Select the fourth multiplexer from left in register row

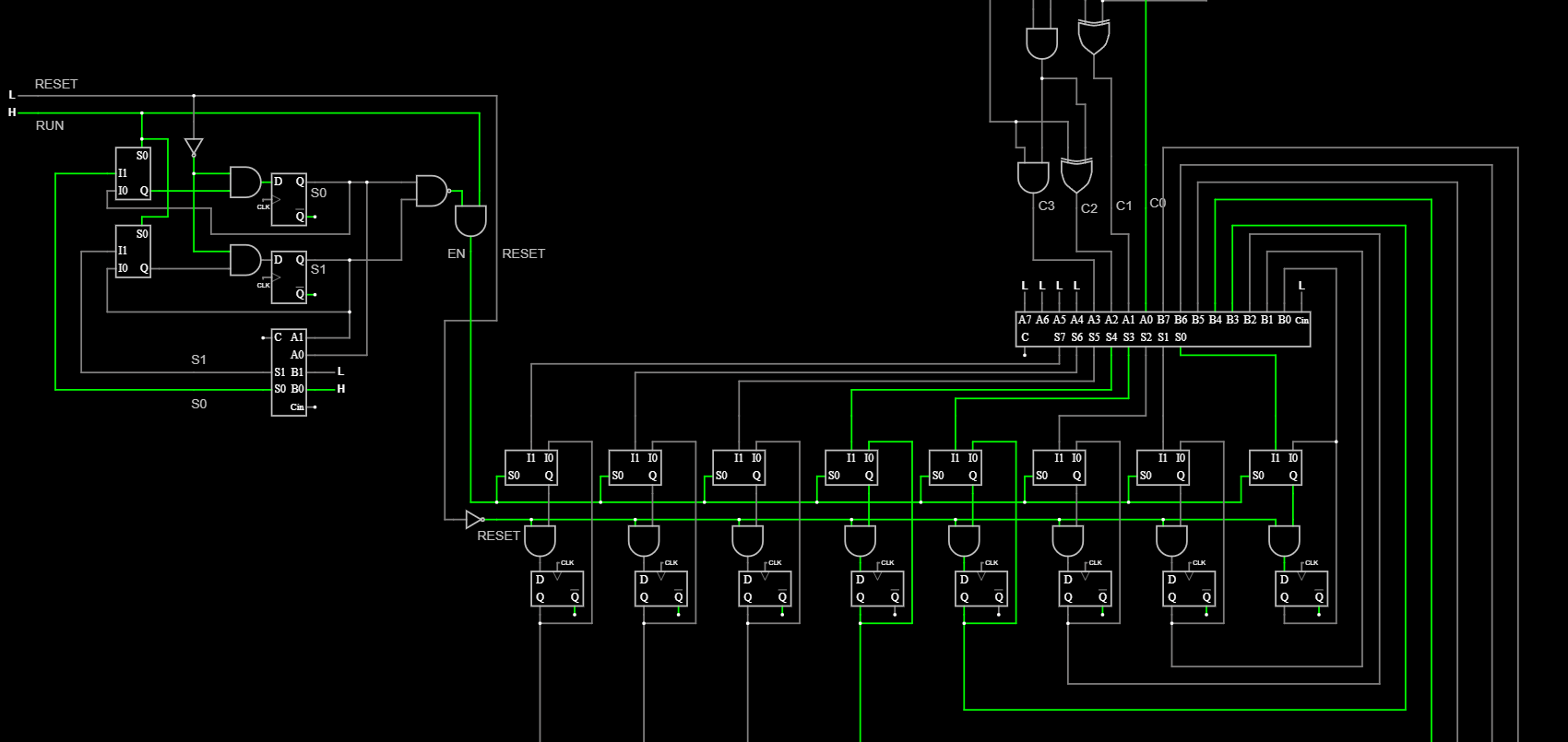coord(851,467)
